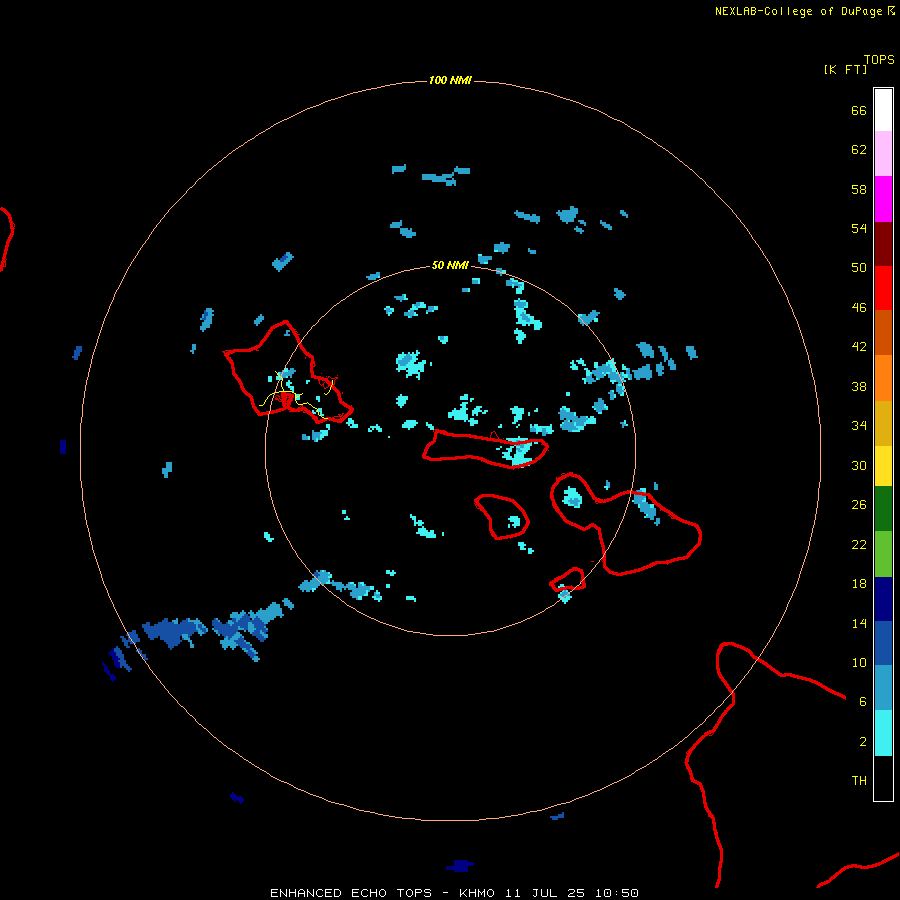
Task: Click the small Kahoolawe island outline
Action: (568, 580)
